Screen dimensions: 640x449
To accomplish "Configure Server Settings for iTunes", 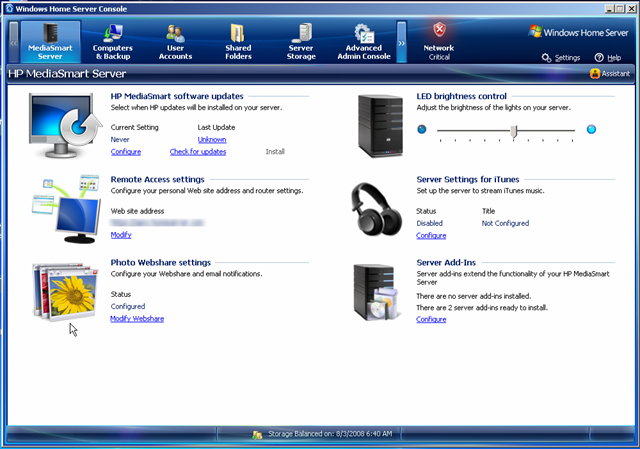I will coord(431,235).
